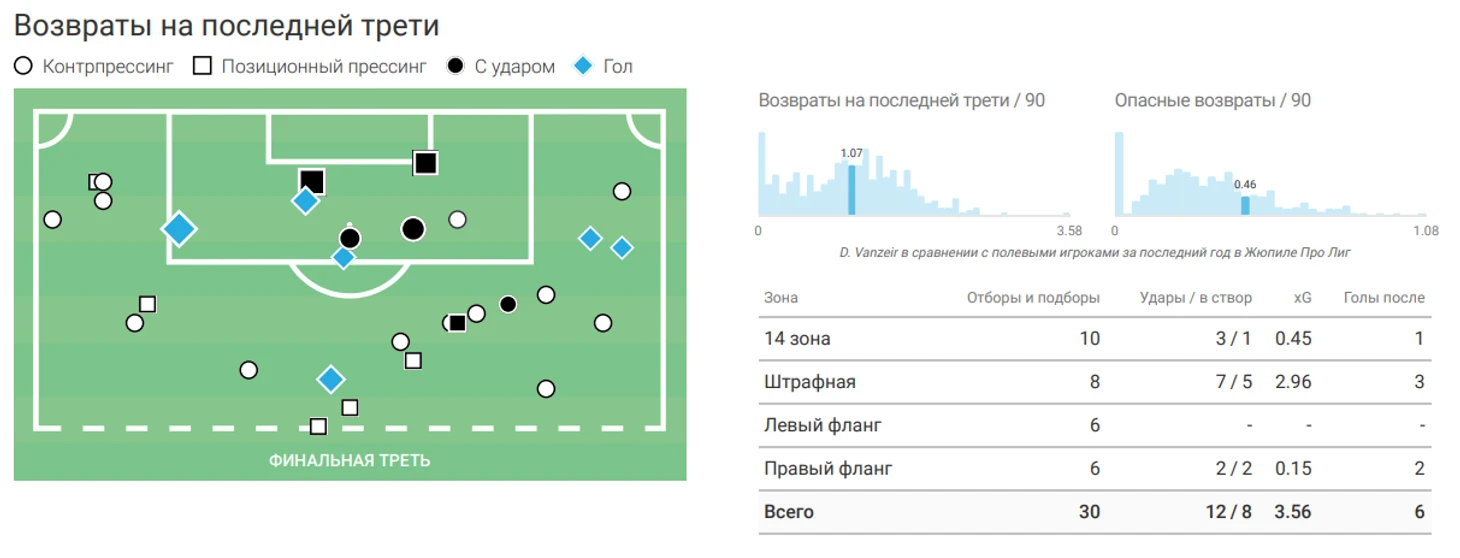
Task: Select the Правый фланг row label
Action: [x=828, y=468]
